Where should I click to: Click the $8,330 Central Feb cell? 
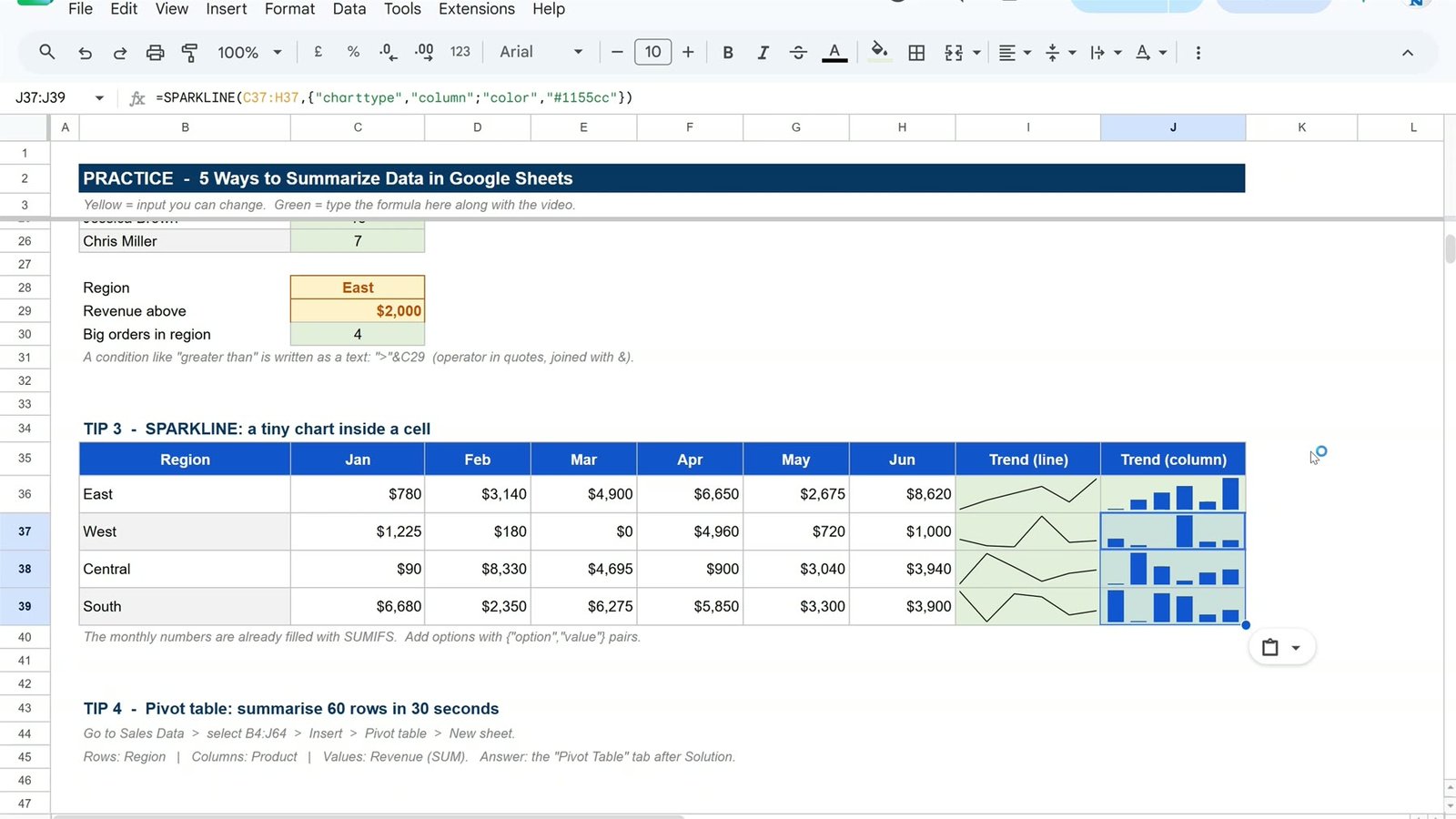pyautogui.click(x=478, y=569)
